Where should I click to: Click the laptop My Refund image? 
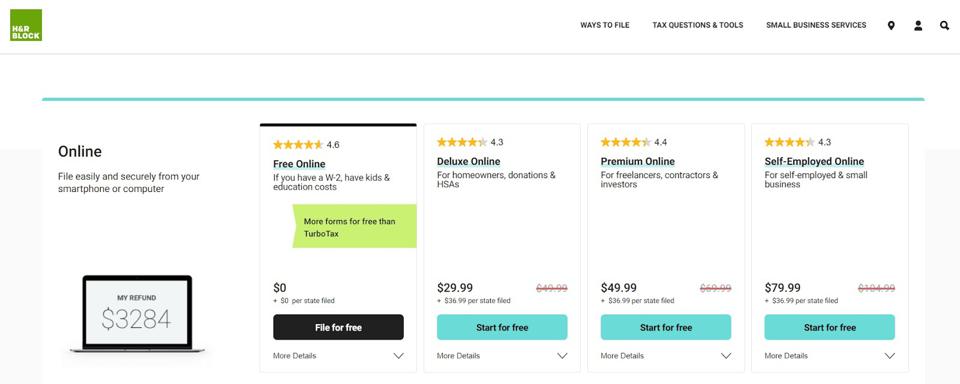(x=137, y=314)
